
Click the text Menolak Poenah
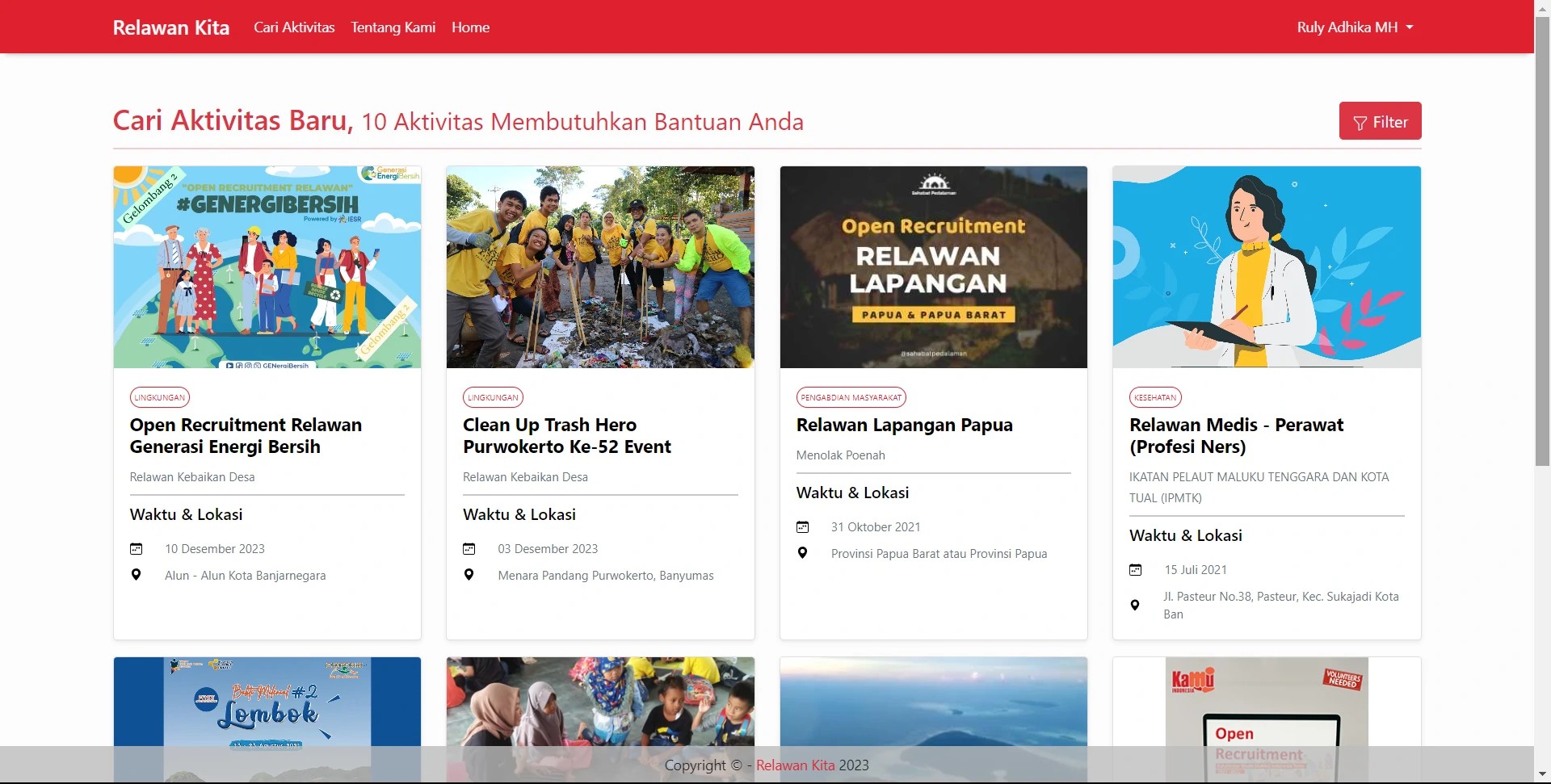[841, 455]
